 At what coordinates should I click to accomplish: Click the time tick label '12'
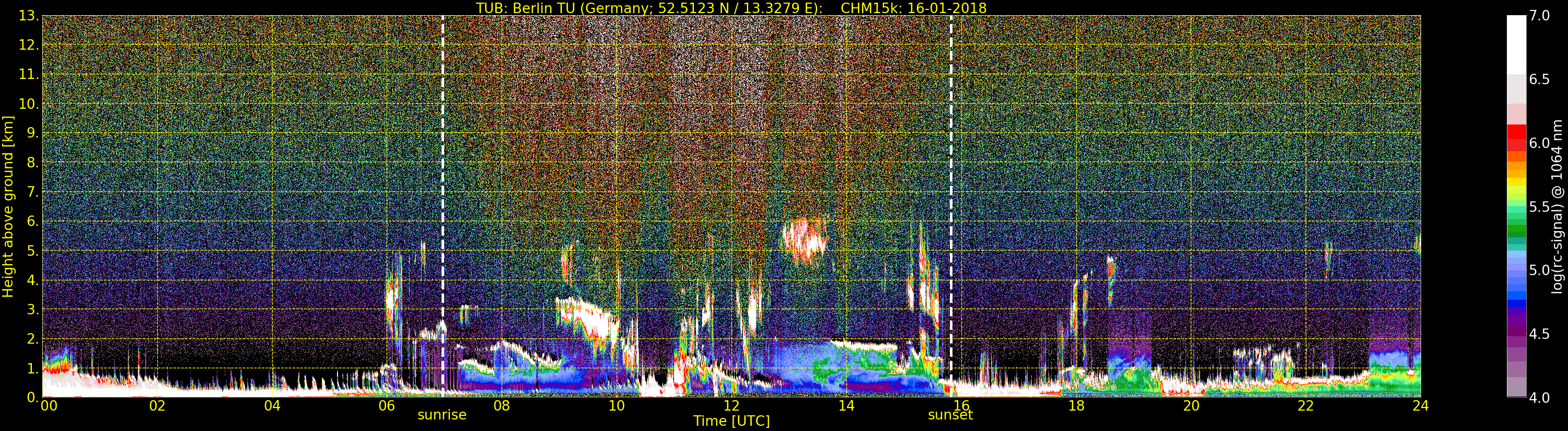click(731, 405)
